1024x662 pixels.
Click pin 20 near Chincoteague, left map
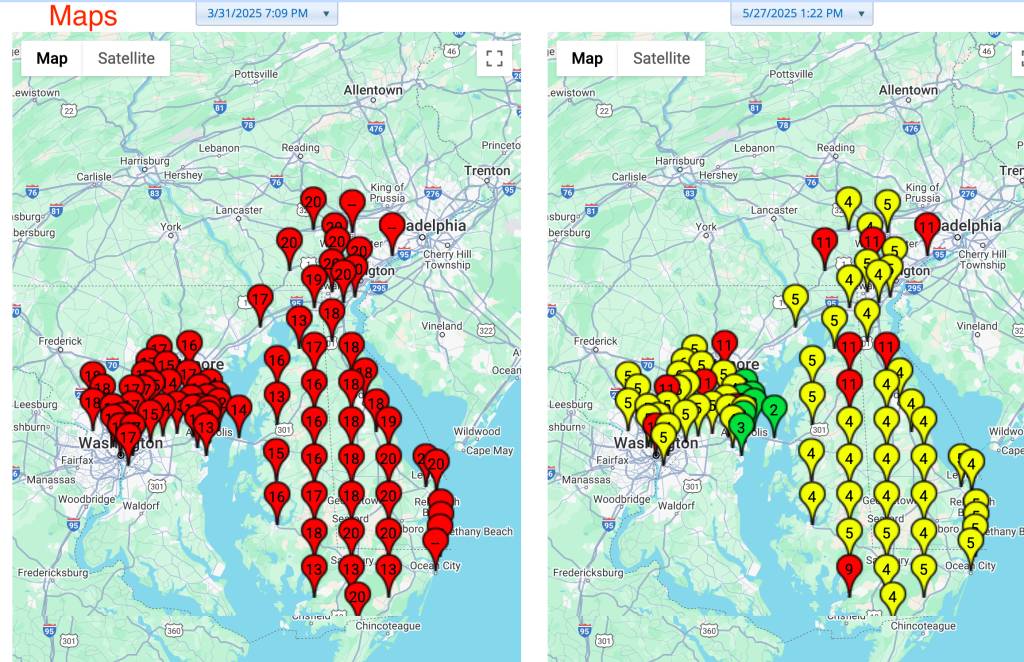358,596
